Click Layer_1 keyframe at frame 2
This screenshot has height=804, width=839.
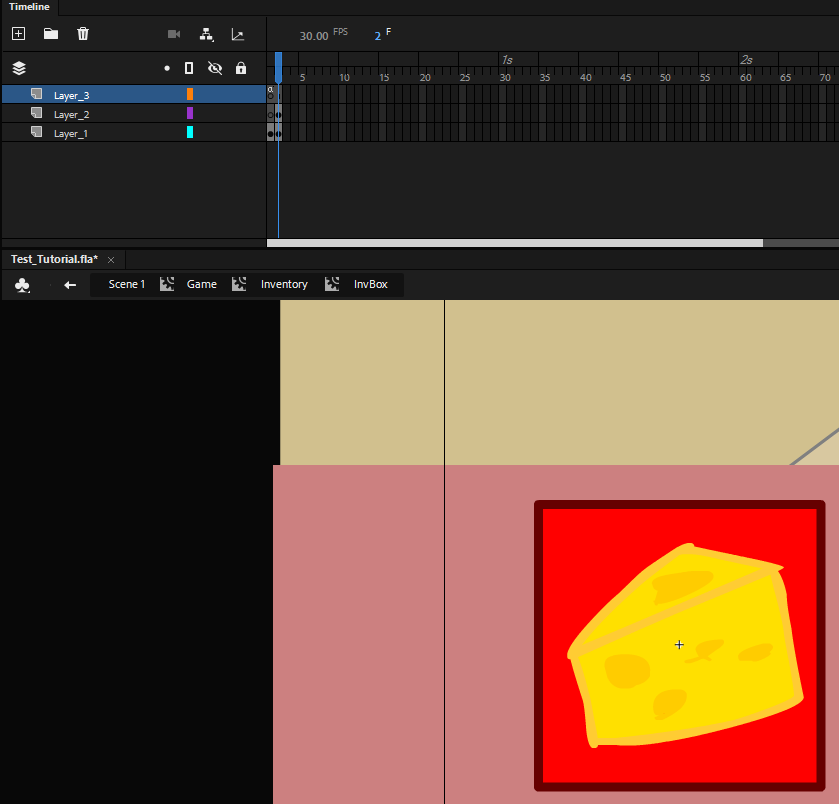coord(278,134)
